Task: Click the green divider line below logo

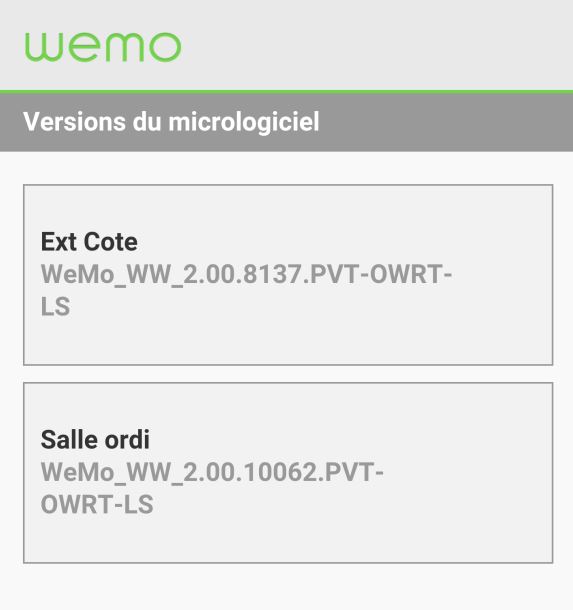Action: coord(286,92)
